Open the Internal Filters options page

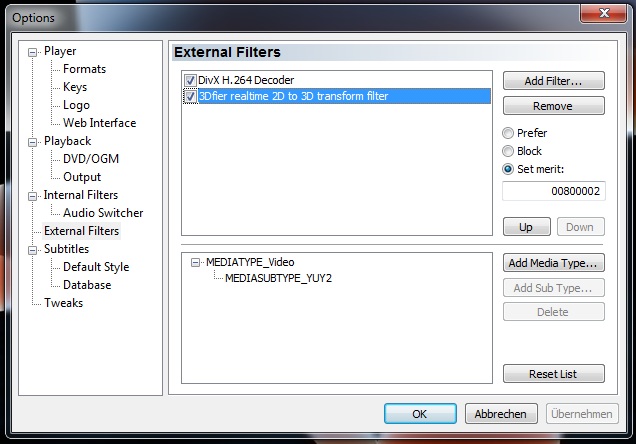pyautogui.click(x=81, y=195)
